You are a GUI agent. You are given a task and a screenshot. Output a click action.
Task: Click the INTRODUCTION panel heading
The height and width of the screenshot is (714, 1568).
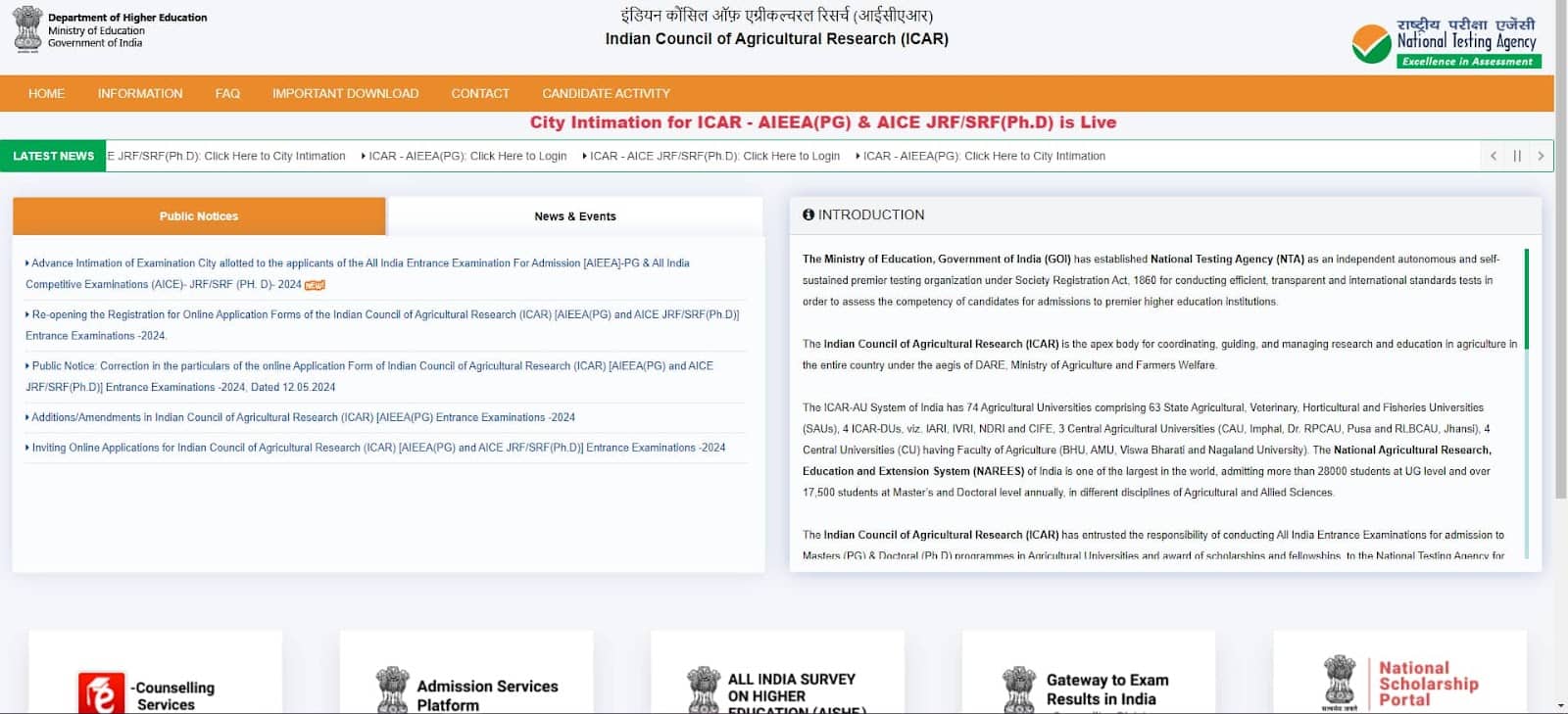click(871, 214)
